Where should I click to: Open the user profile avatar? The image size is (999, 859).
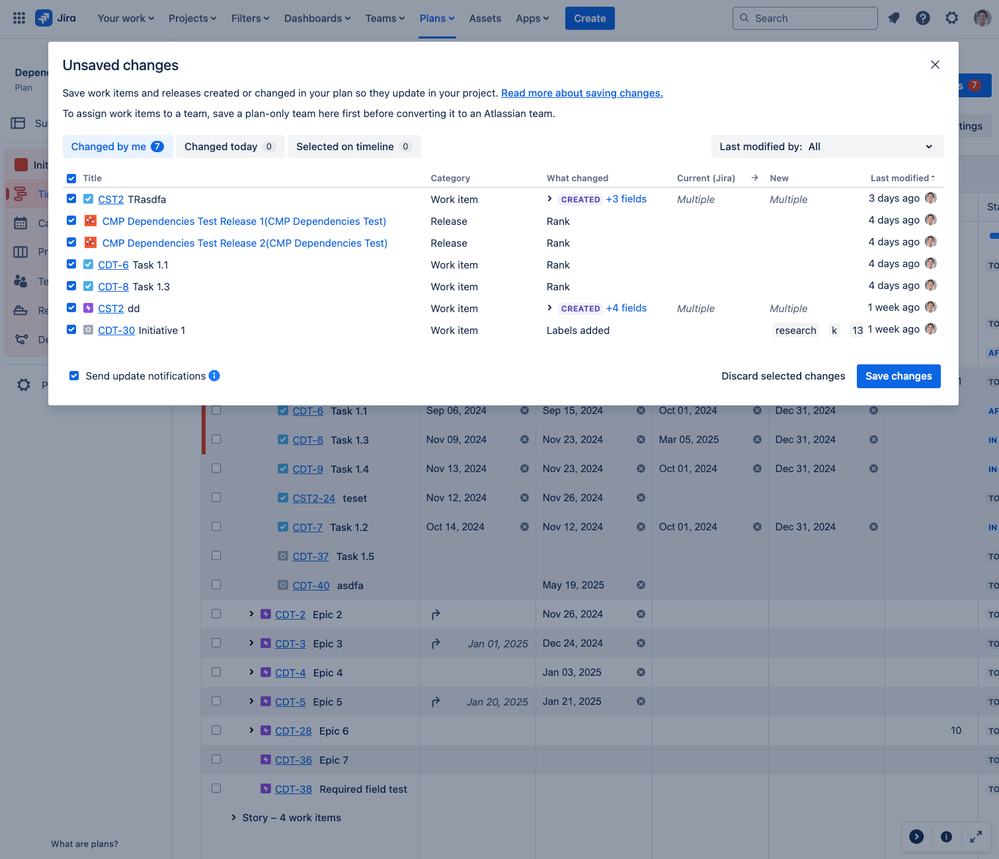point(982,18)
